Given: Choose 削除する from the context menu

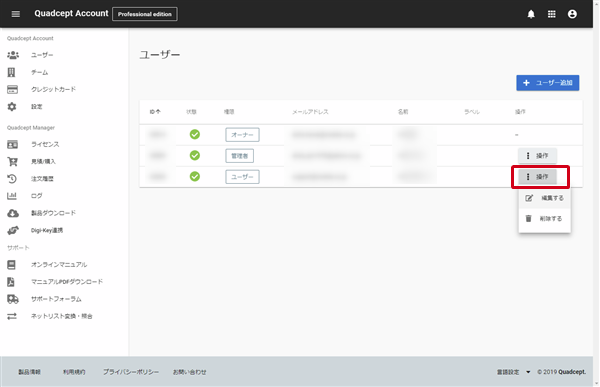Looking at the screenshot, I should click(x=544, y=219).
